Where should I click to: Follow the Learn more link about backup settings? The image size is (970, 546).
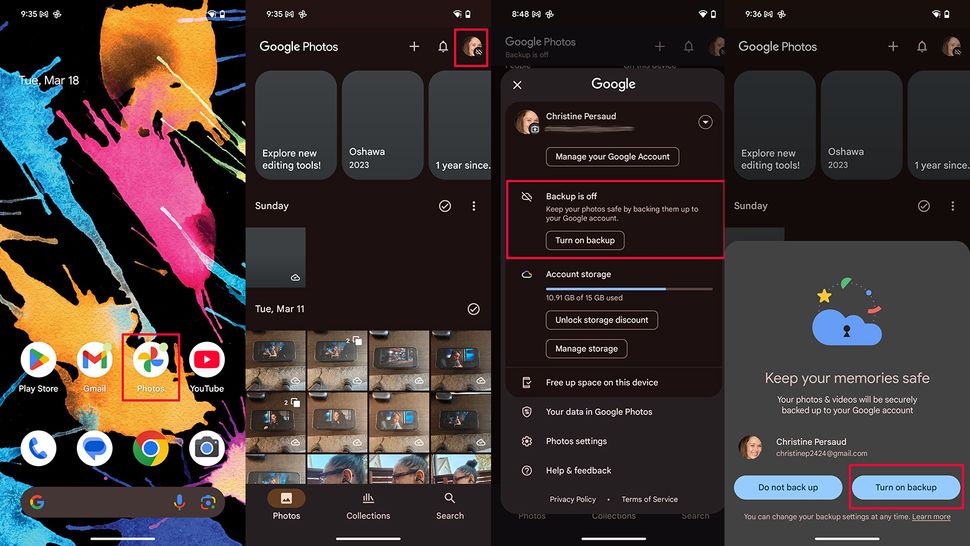click(931, 517)
